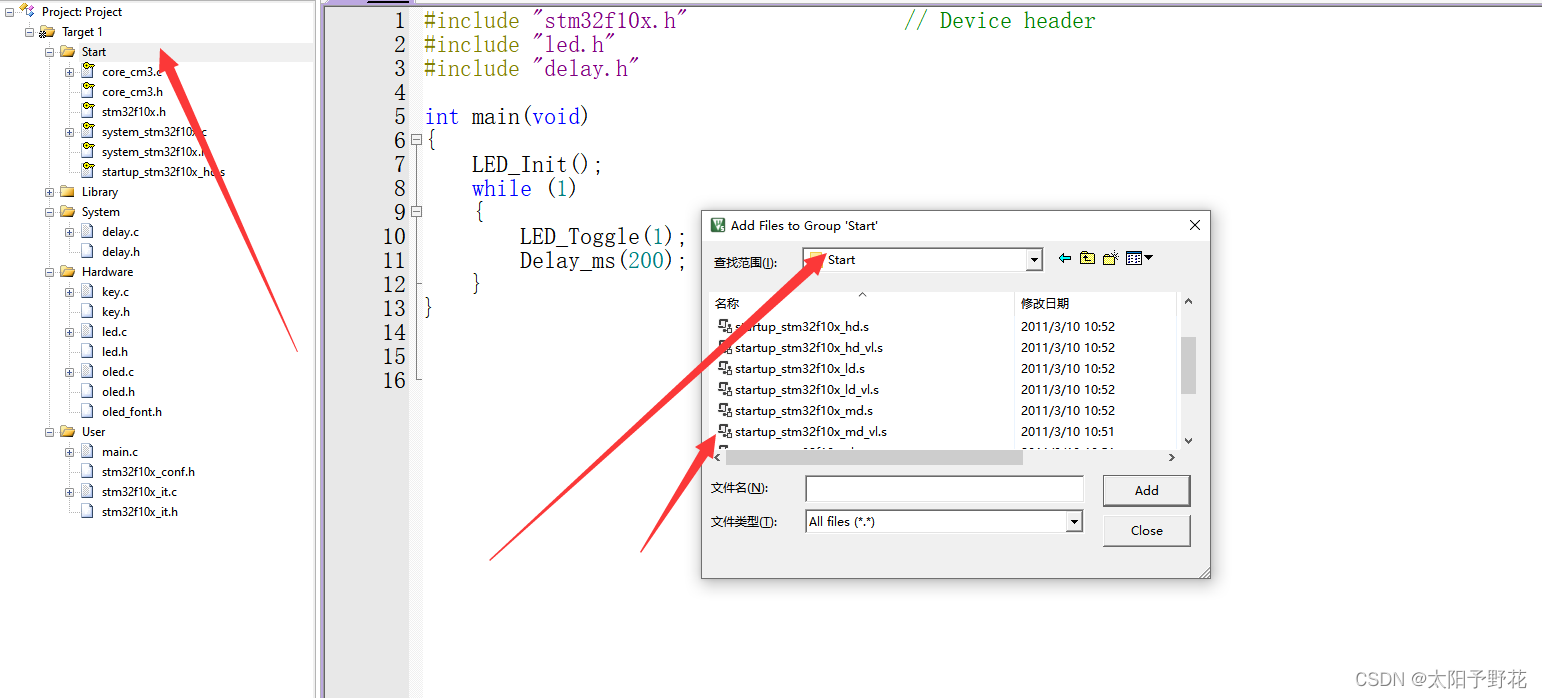Click the Keil icon in dialog title bar

pos(717,225)
